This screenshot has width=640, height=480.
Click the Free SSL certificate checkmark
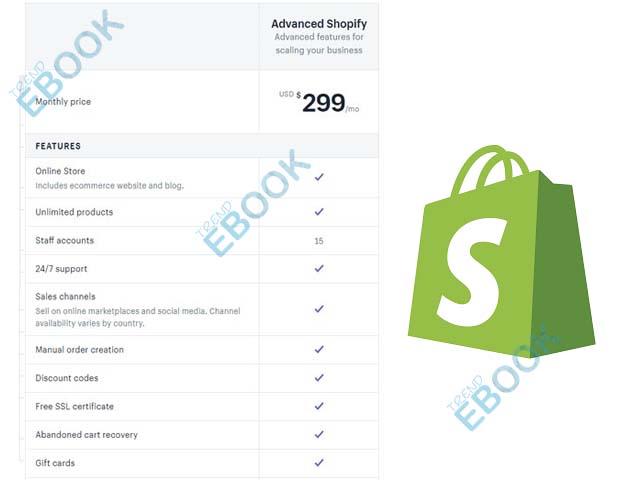tap(319, 406)
